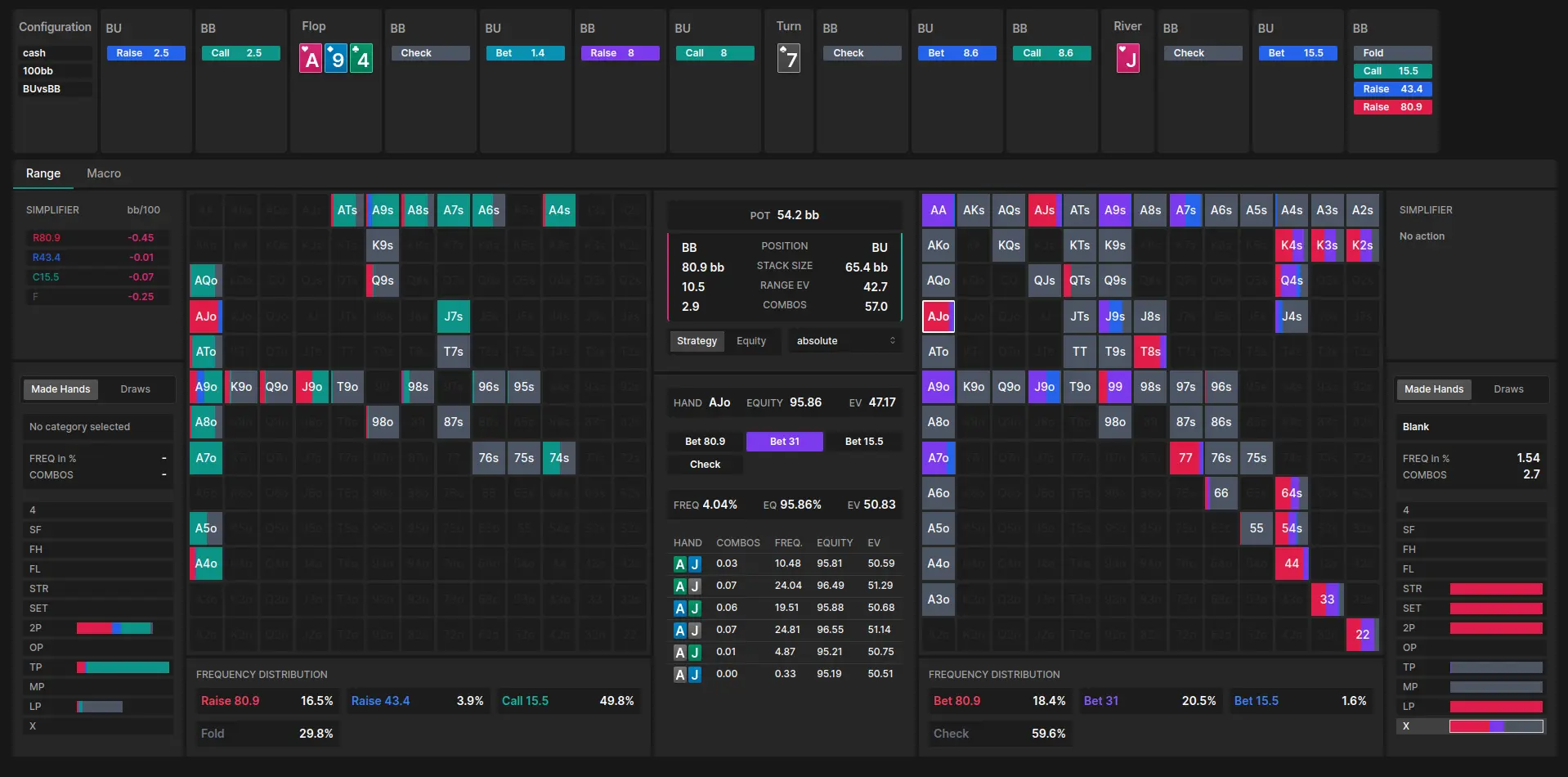
Task: Select the 7 of spades turn card
Action: coord(788,58)
